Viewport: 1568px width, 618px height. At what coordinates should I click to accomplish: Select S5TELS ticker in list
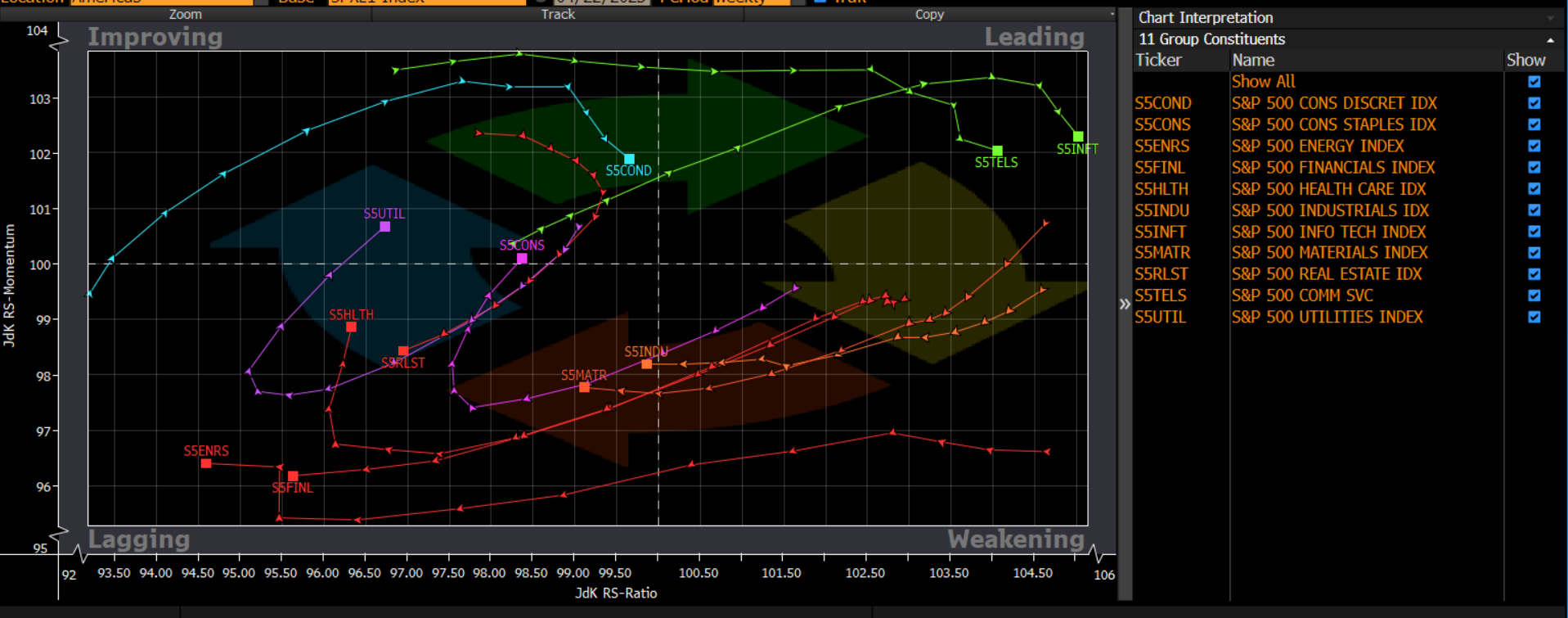[1160, 295]
